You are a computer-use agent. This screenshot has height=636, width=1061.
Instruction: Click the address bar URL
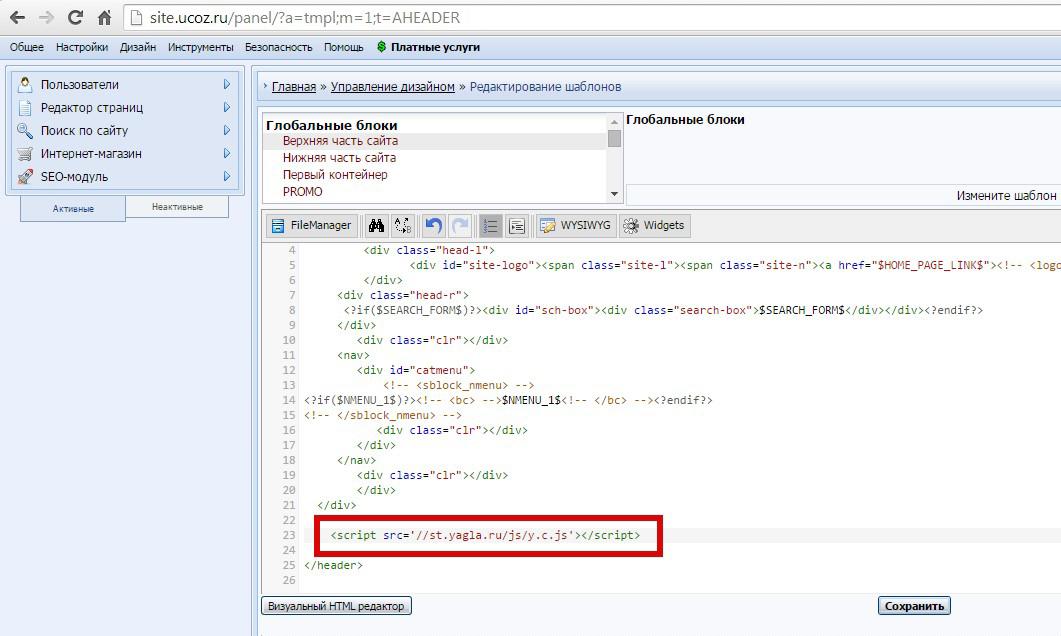(x=304, y=18)
